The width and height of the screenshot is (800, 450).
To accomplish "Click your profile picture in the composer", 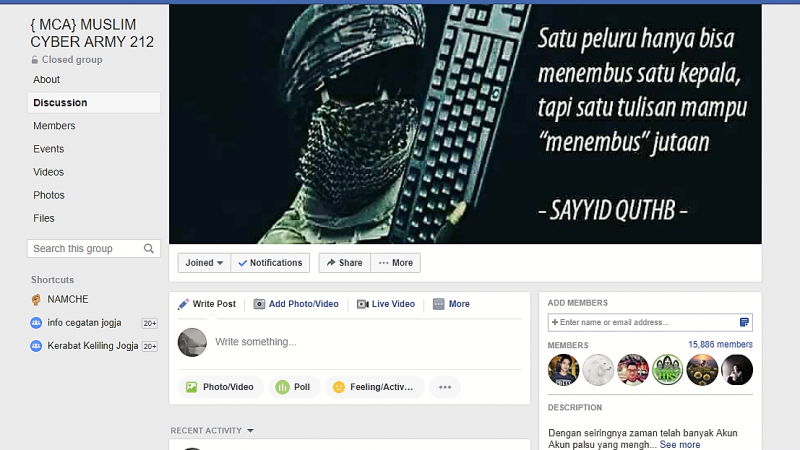I will (192, 342).
